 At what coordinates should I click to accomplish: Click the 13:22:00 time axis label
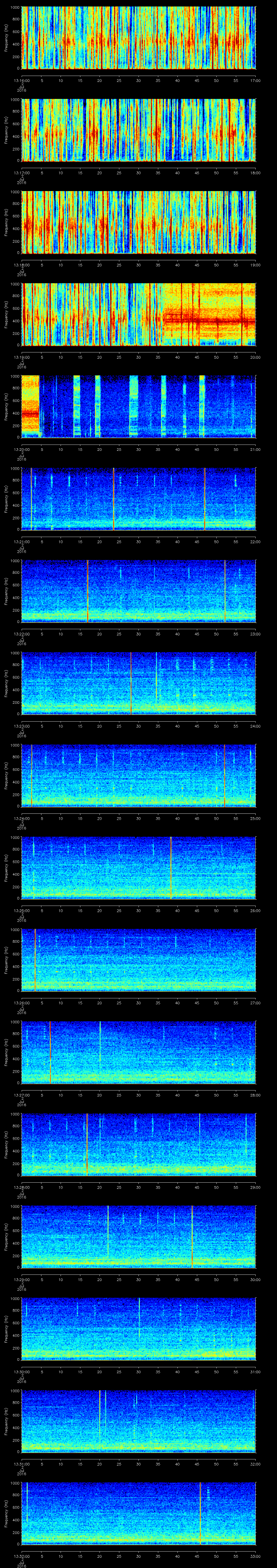[x=21, y=634]
